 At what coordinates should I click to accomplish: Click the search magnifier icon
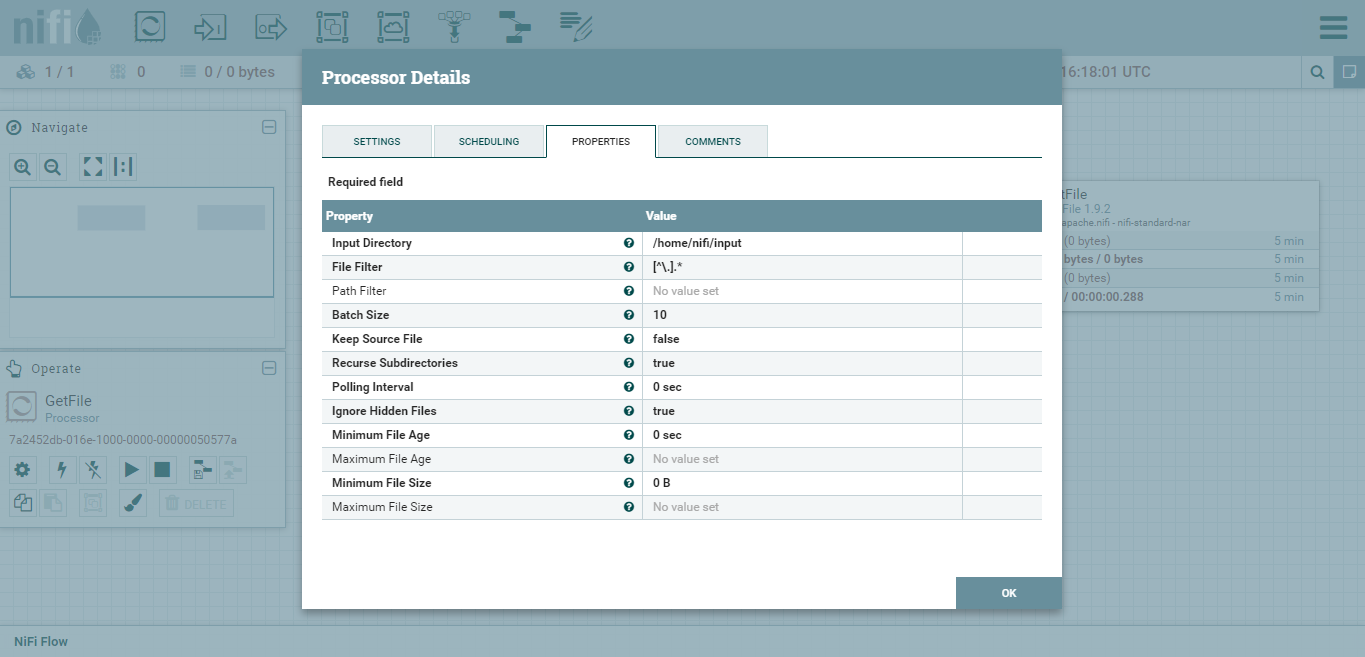coord(1318,72)
